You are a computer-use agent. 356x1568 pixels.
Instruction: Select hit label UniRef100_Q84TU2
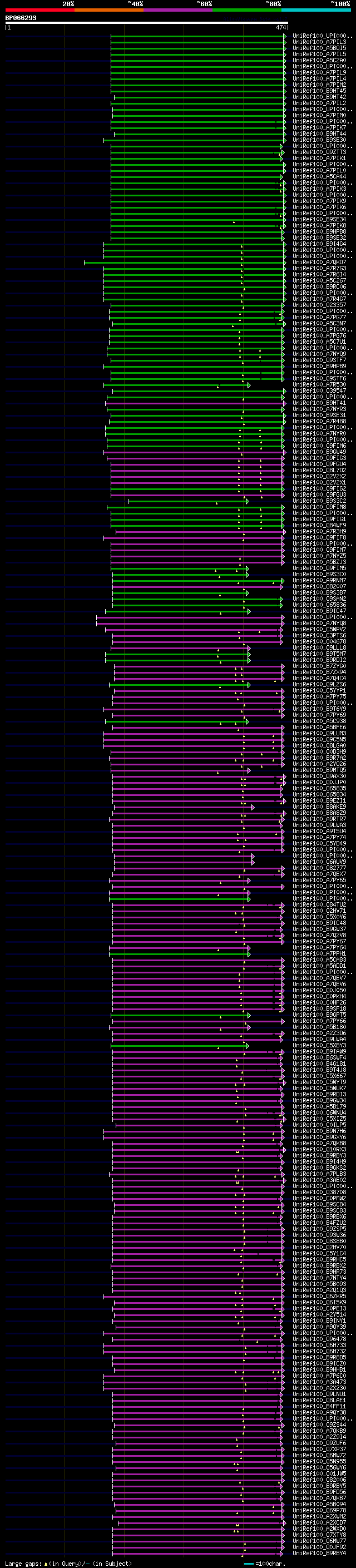[319, 904]
